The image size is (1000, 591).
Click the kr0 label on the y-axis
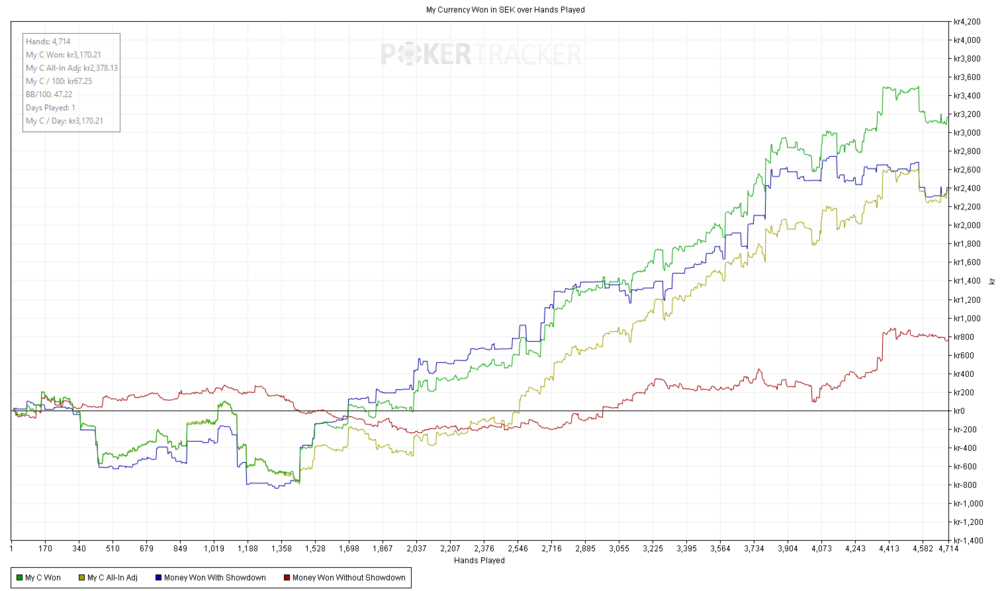959,411
